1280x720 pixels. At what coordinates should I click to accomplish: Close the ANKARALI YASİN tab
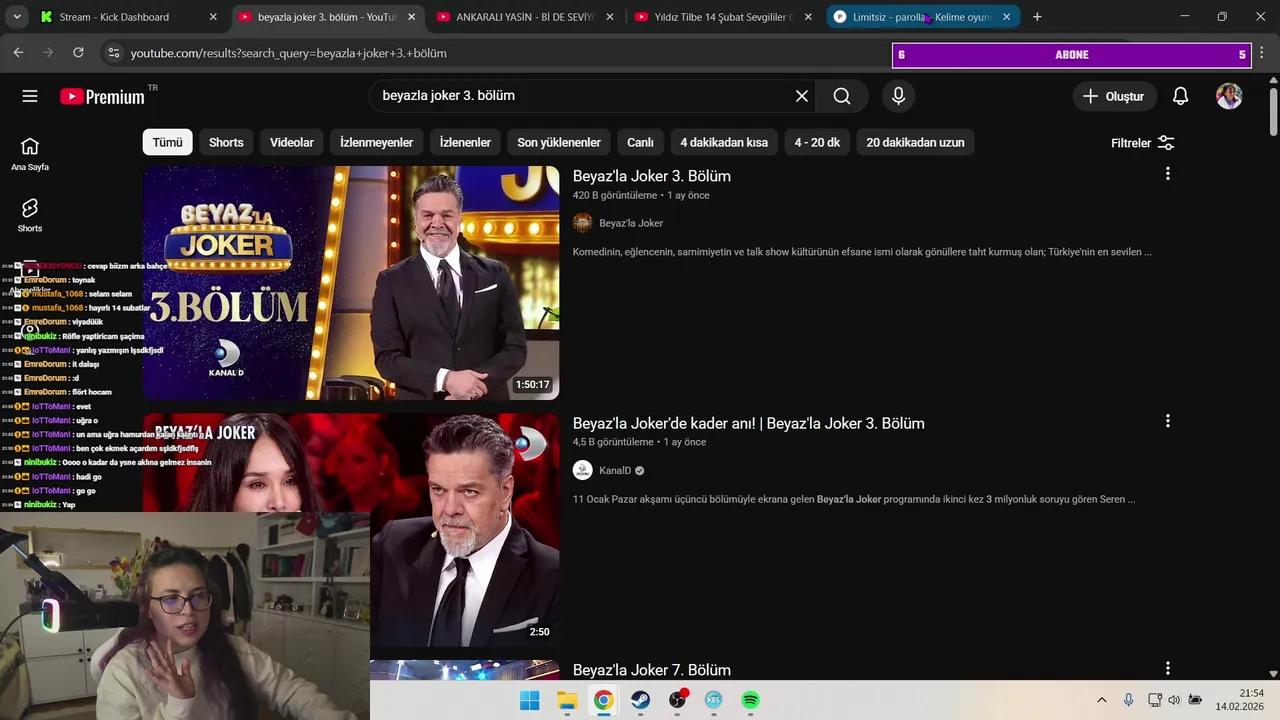coord(609,17)
